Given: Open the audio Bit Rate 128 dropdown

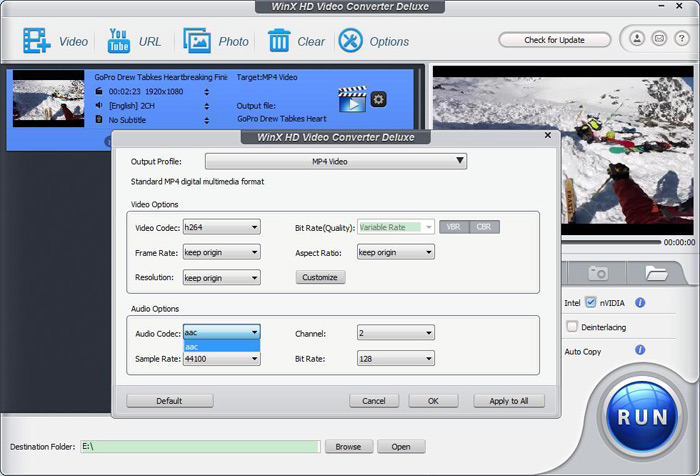Looking at the screenshot, I should pos(396,359).
